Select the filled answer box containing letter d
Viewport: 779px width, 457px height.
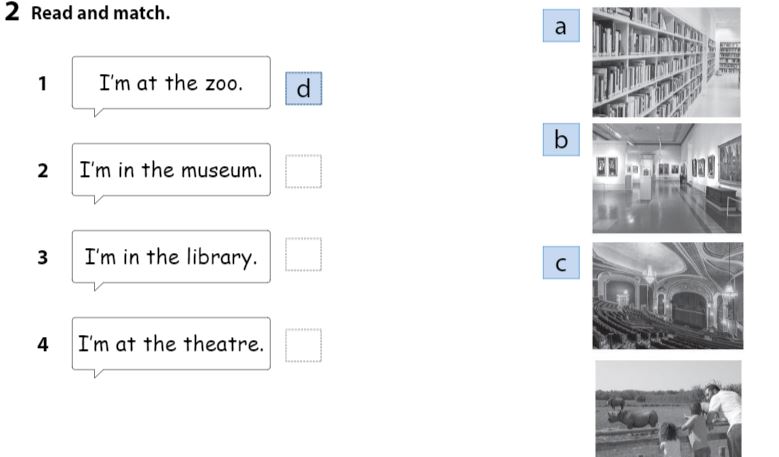(303, 89)
